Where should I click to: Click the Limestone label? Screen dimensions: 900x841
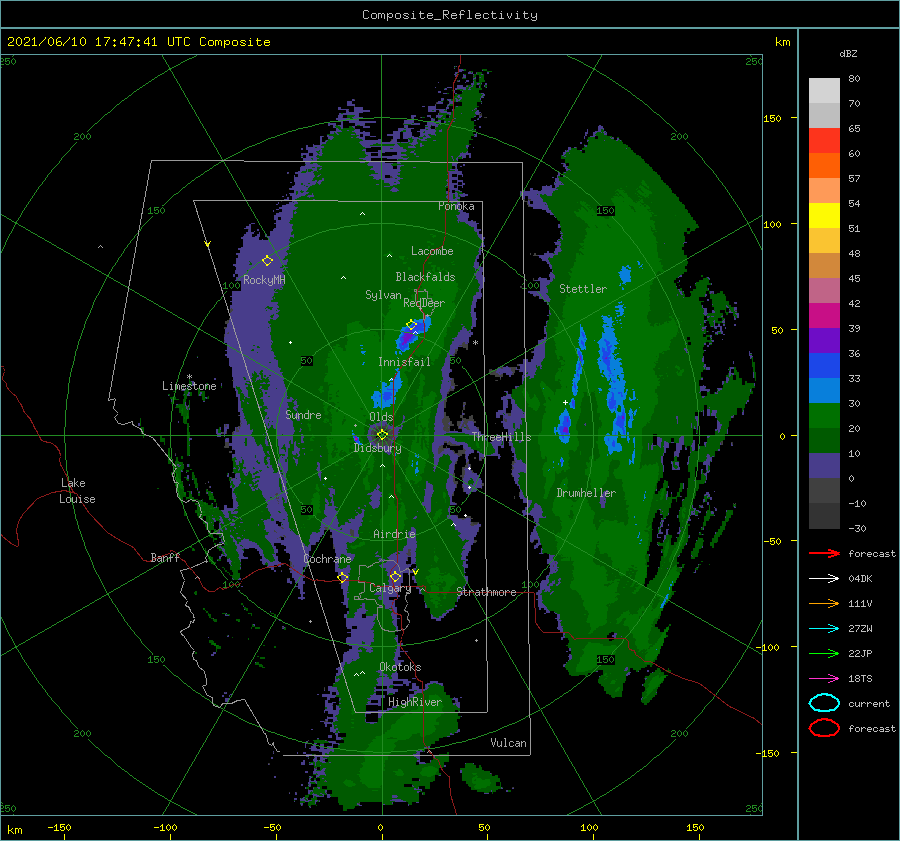(189, 386)
